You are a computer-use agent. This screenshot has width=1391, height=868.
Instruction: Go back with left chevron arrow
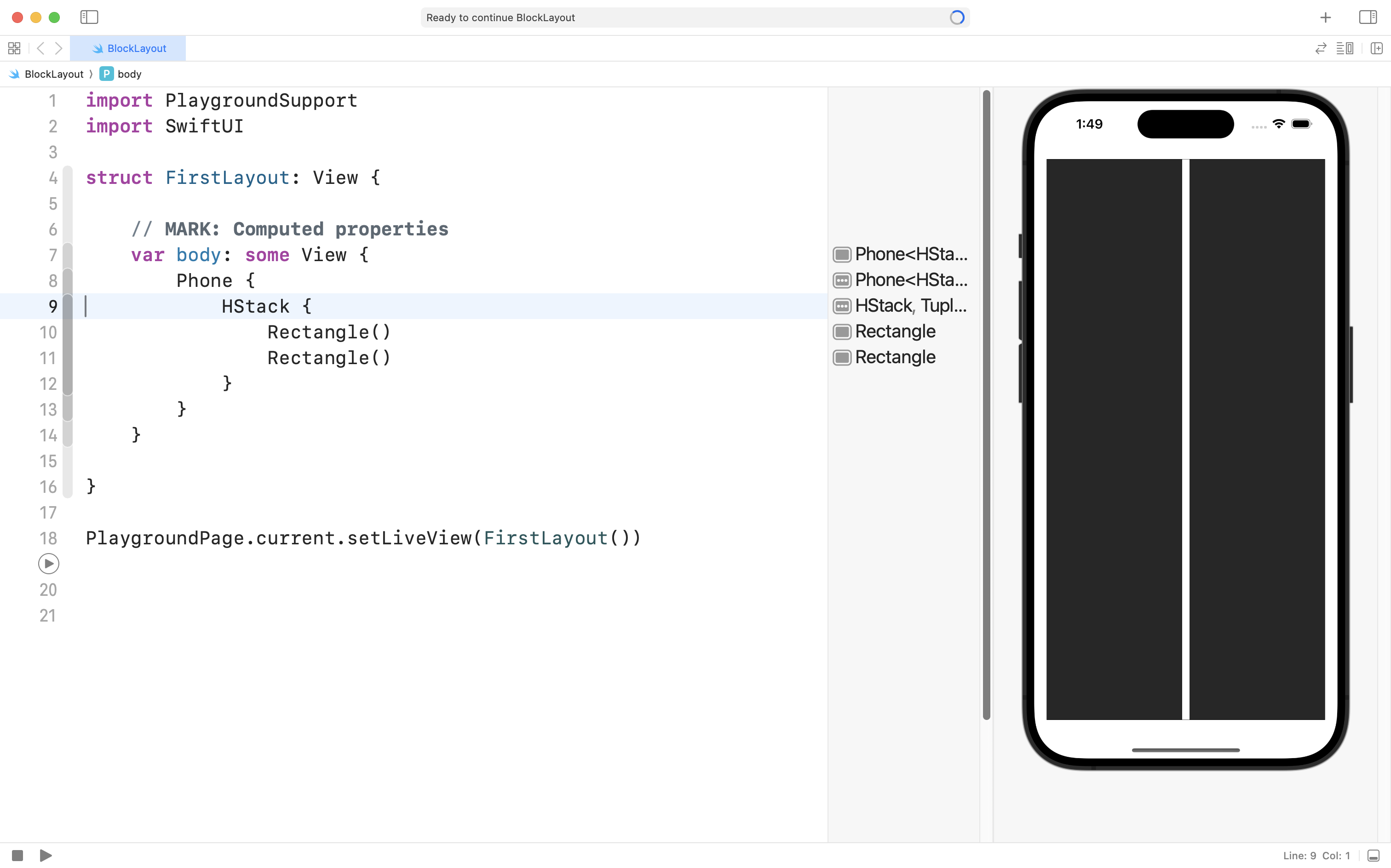(40, 48)
